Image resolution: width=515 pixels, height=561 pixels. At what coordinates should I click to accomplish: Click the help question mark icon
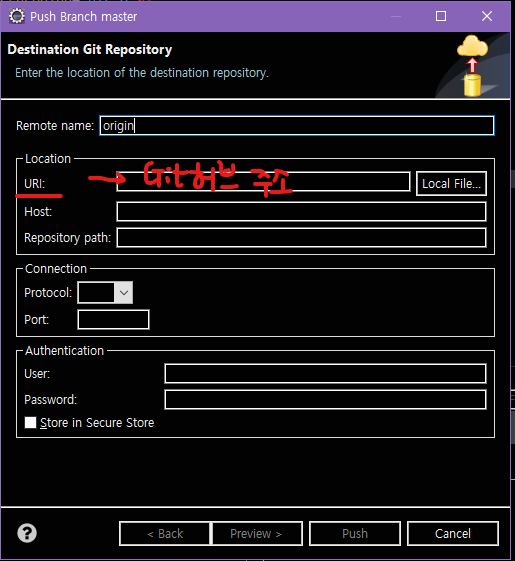click(27, 533)
